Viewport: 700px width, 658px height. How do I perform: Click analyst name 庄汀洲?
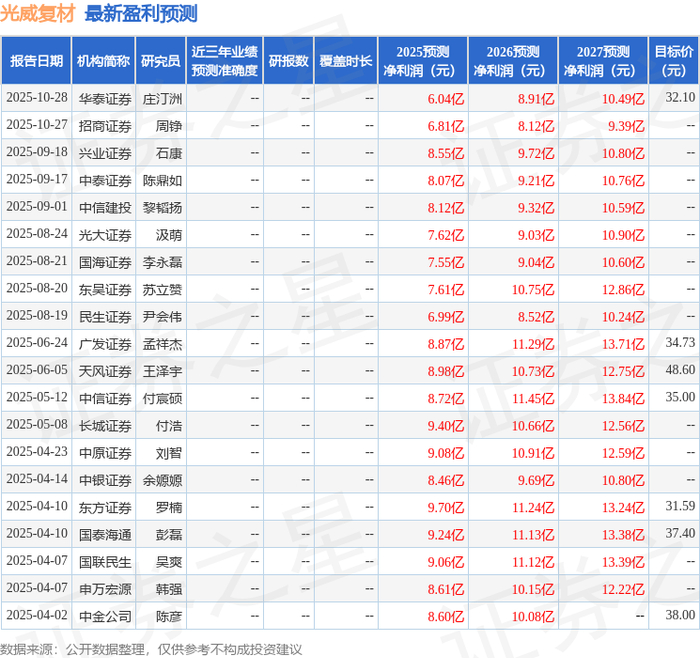click(162, 99)
